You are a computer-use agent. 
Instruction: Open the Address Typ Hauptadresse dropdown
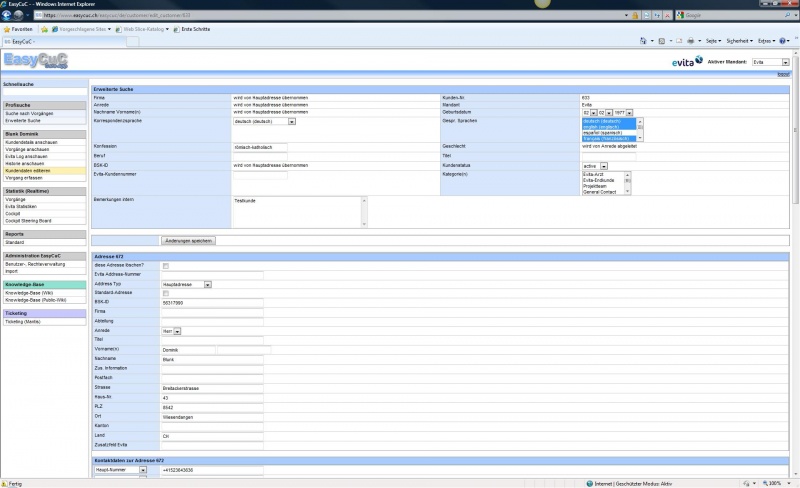186,284
